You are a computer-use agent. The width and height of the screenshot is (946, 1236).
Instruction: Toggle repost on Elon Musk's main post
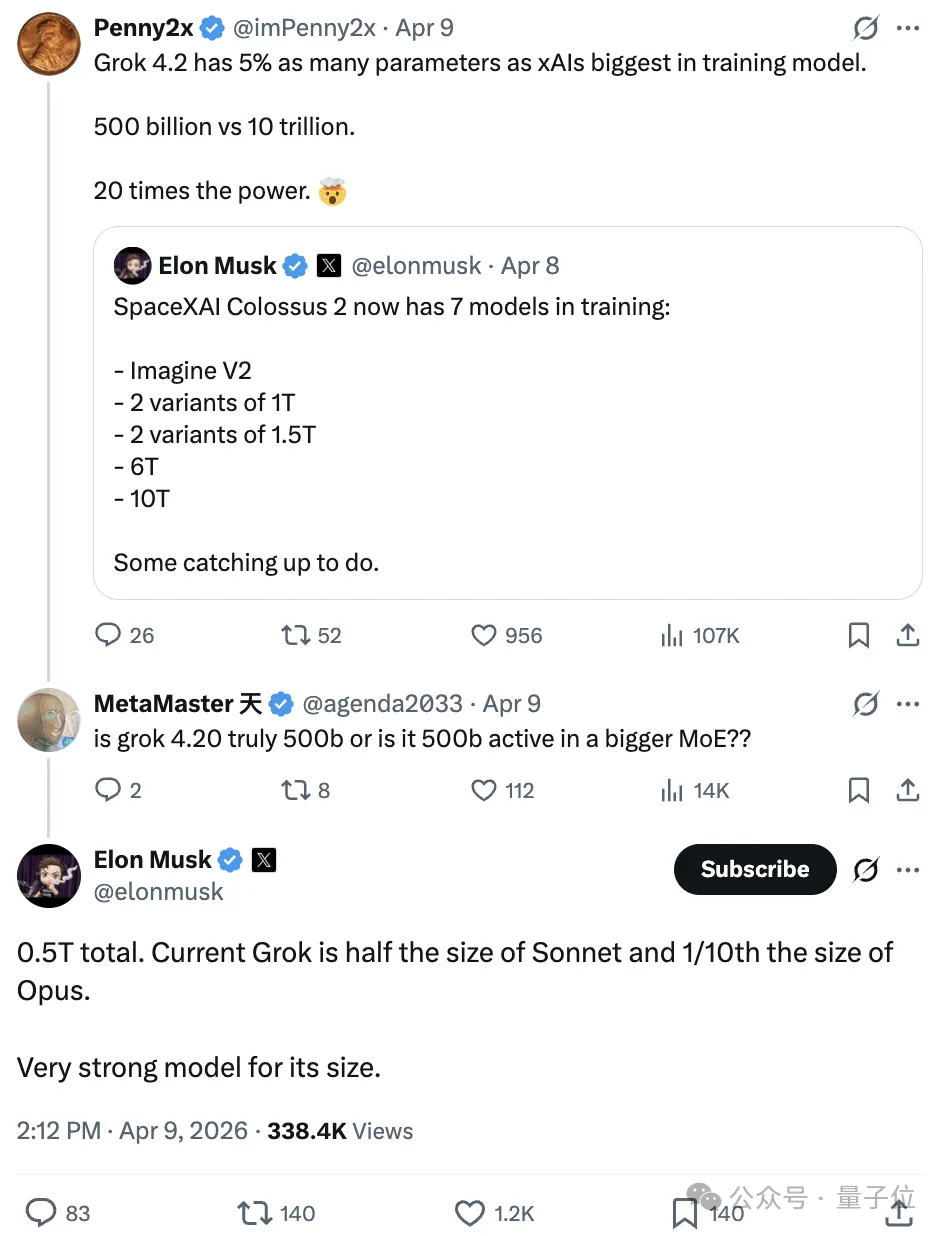254,1213
